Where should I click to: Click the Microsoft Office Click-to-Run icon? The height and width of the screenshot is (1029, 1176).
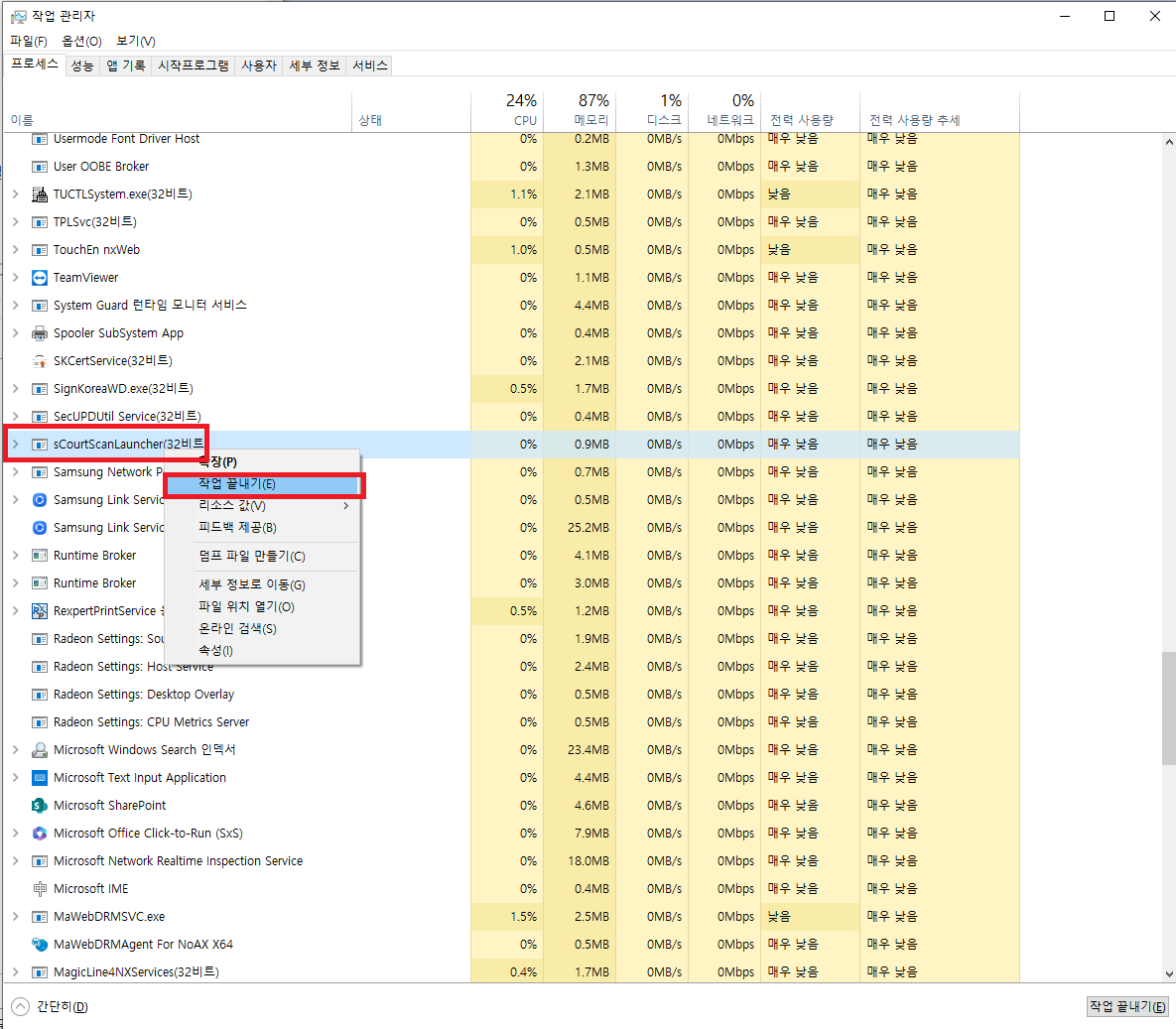pos(40,834)
